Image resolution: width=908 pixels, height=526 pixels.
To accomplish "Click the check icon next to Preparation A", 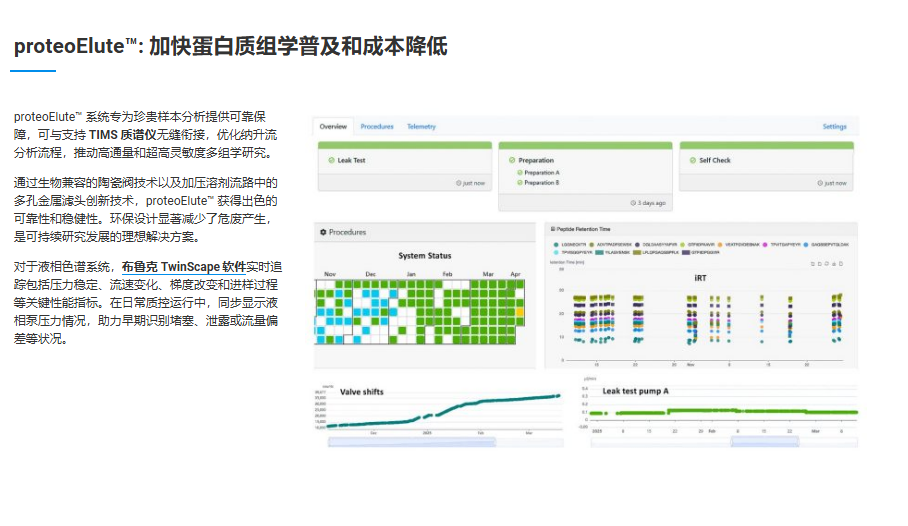I will (520, 173).
